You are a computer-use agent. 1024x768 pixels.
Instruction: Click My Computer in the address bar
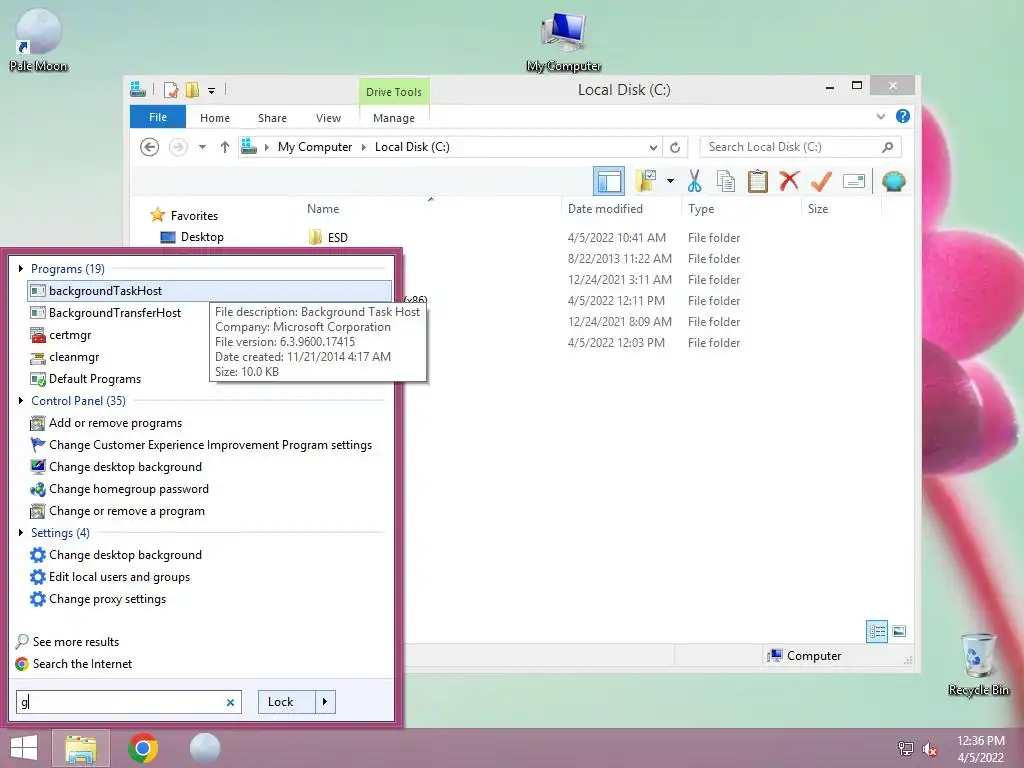click(x=315, y=147)
